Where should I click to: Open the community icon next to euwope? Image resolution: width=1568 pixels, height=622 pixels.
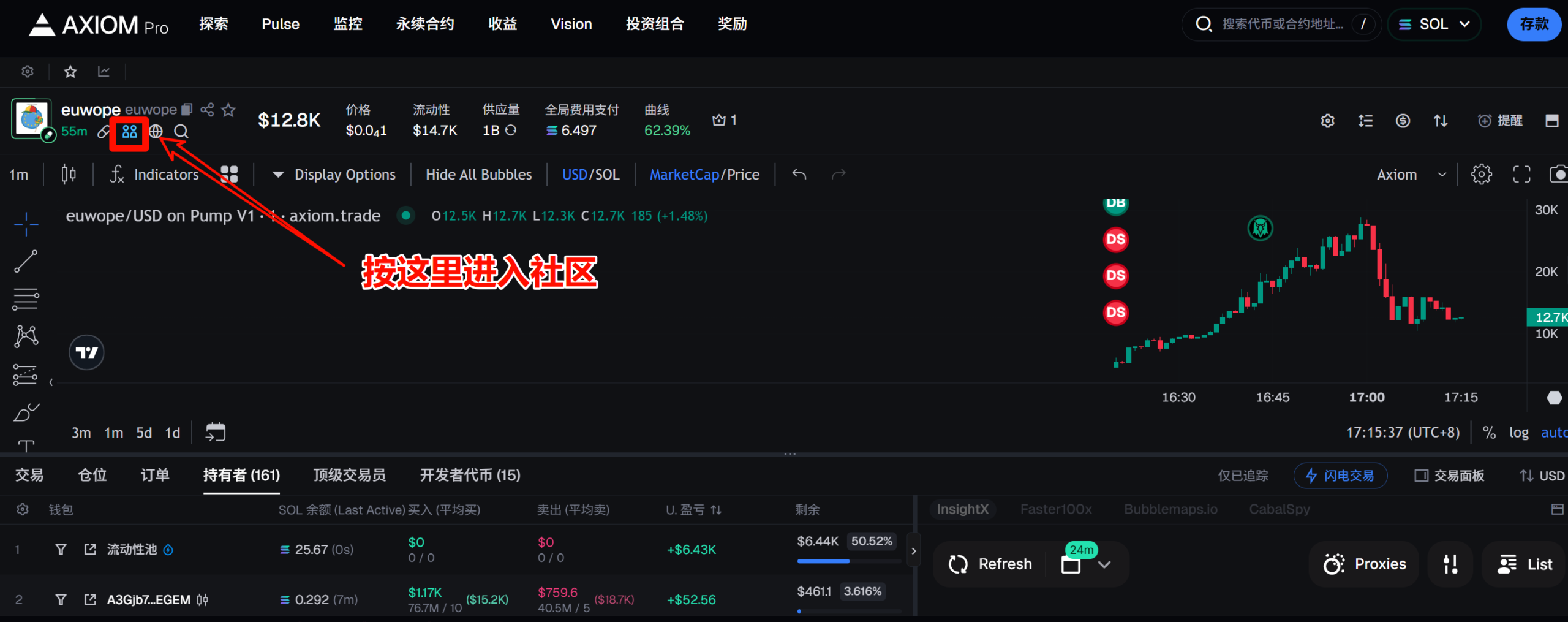(129, 132)
